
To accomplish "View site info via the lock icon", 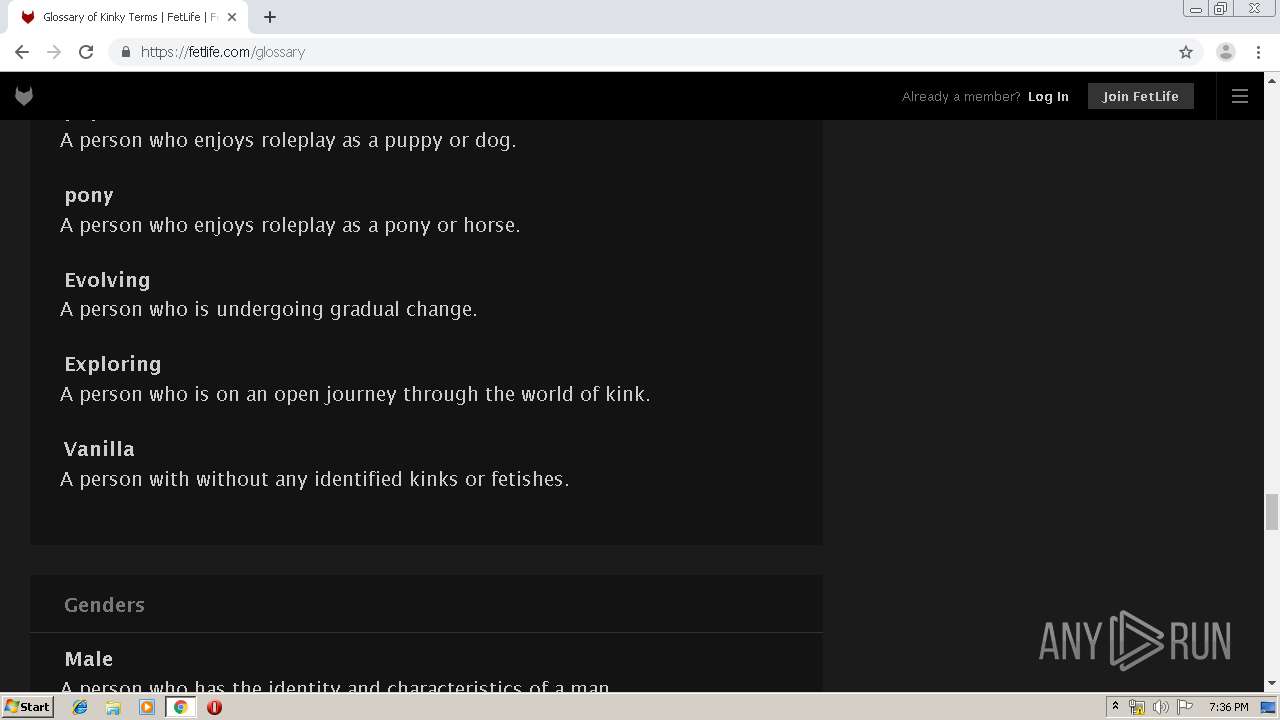I will pos(125,52).
